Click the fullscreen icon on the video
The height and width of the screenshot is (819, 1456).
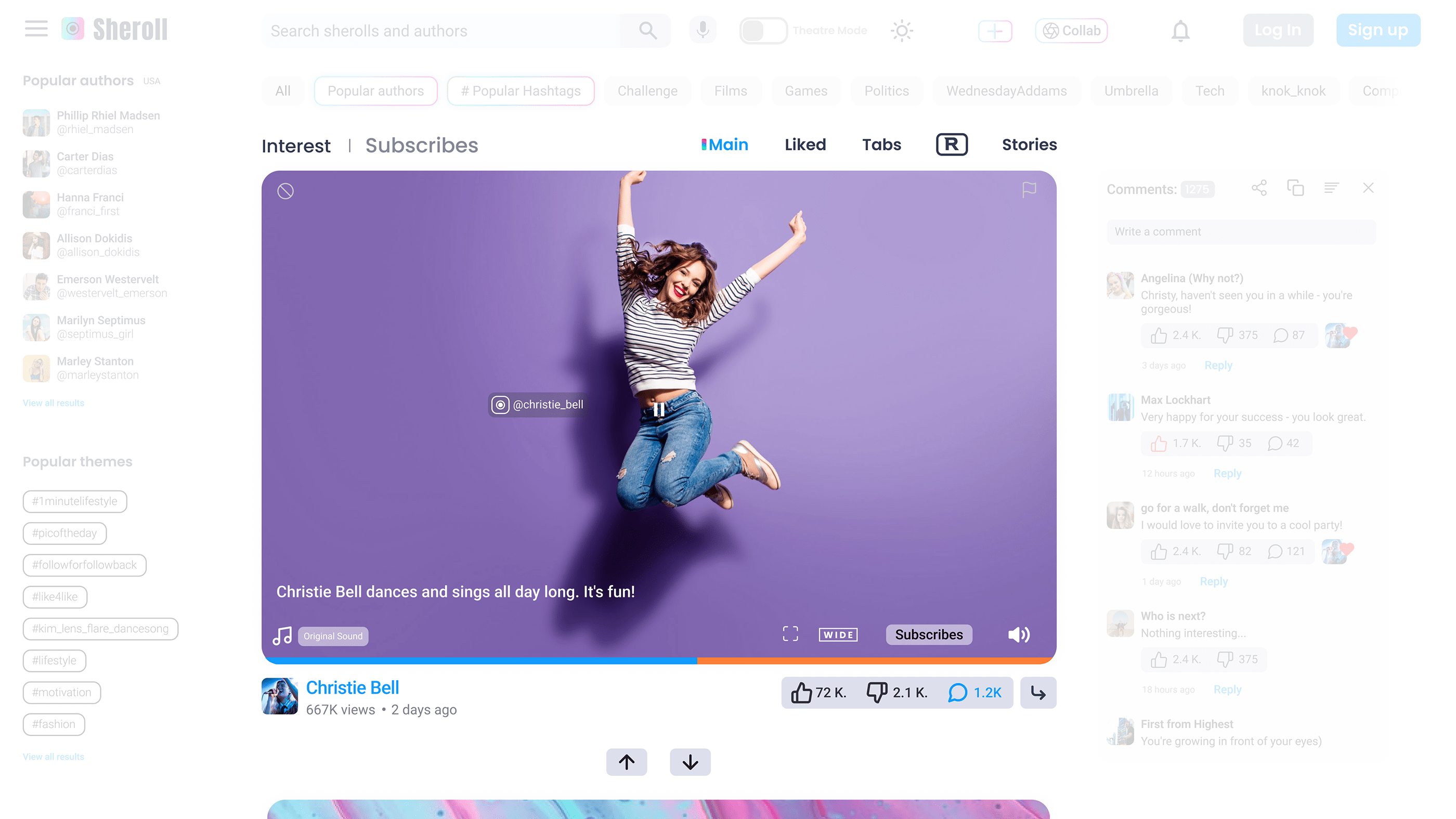tap(790, 633)
